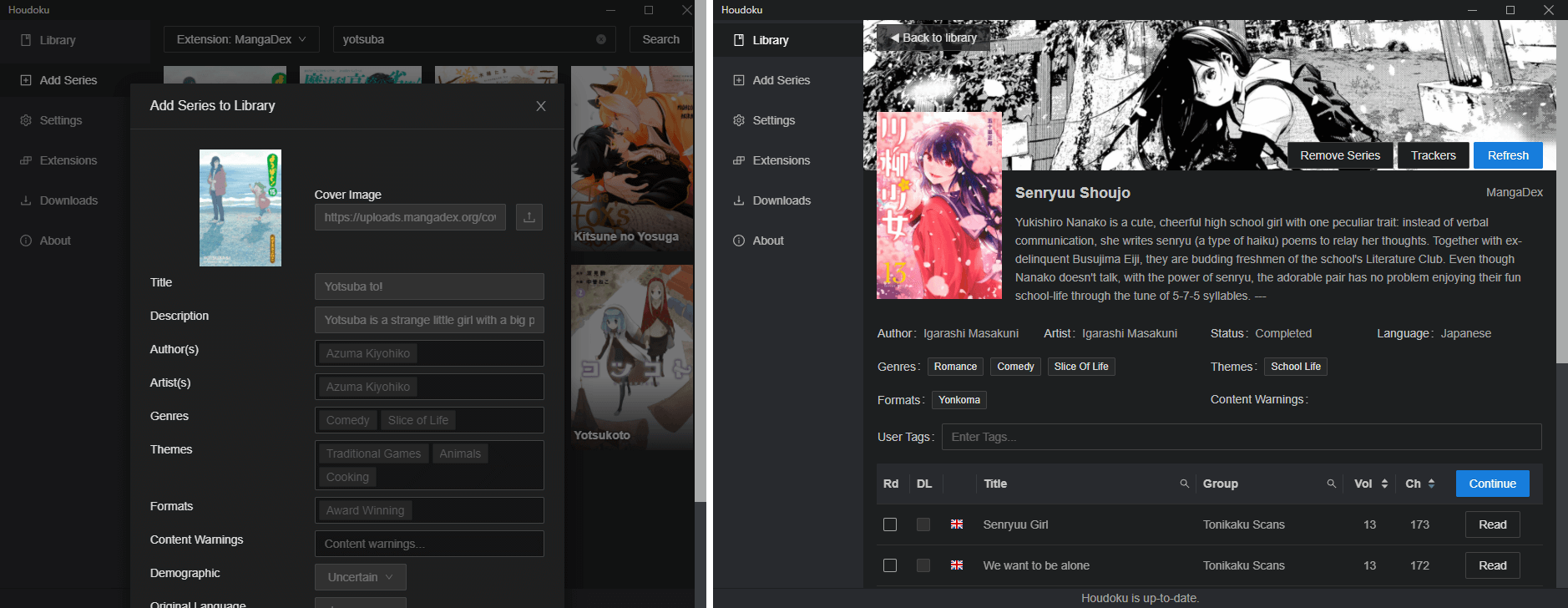This screenshot has height=608, width=1568.
Task: Click the Search button
Action: click(x=660, y=39)
